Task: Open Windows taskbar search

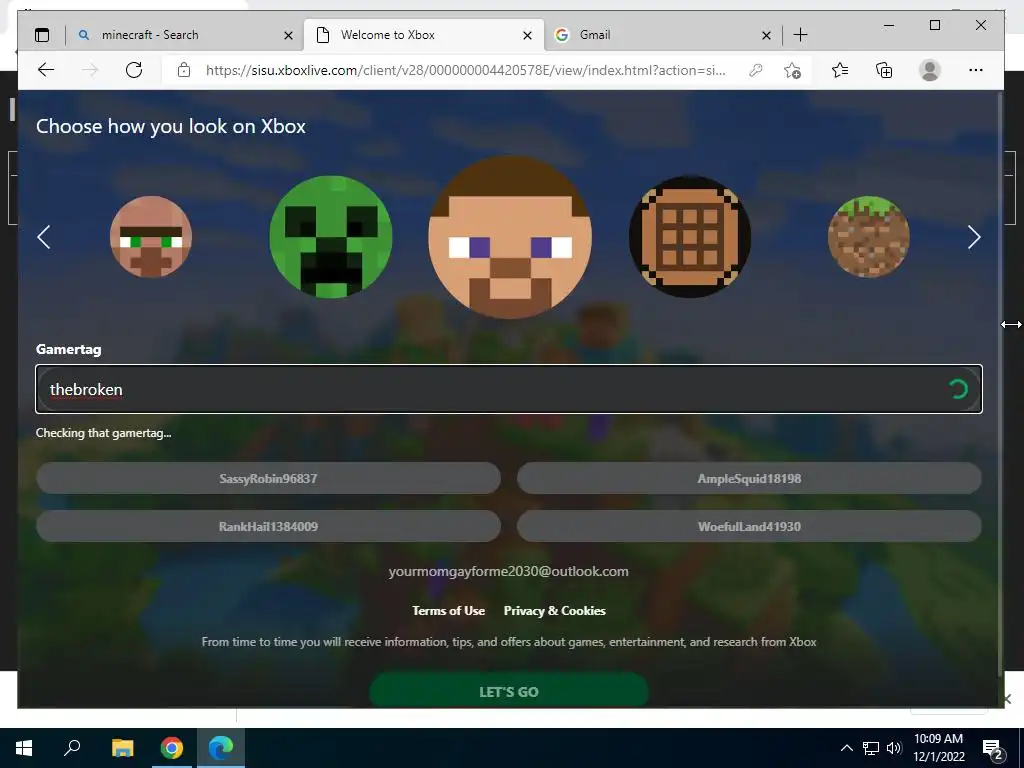Action: pos(72,748)
